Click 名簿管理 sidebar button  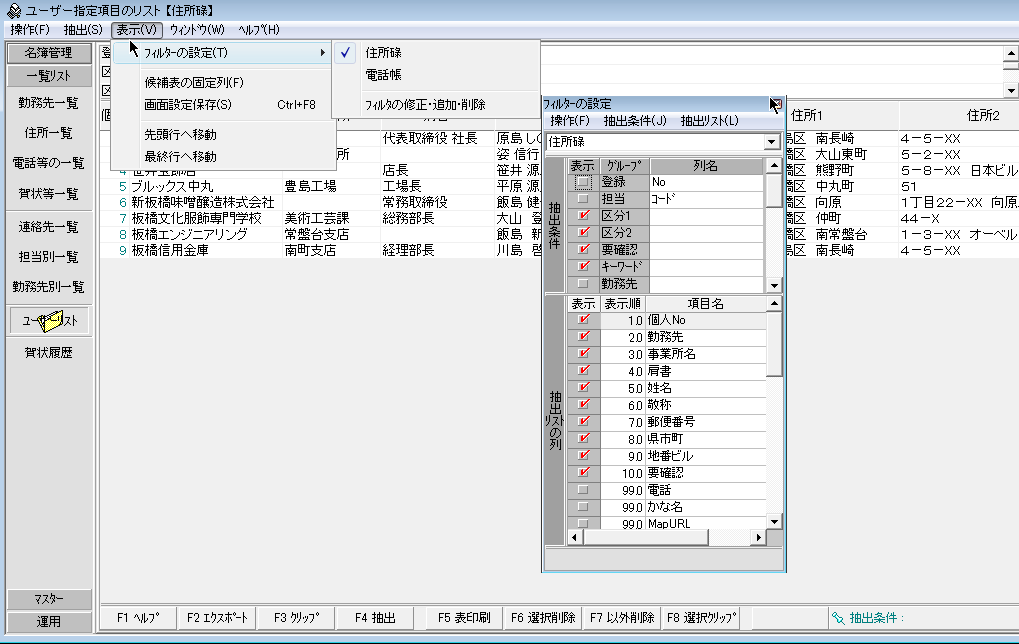(49, 53)
